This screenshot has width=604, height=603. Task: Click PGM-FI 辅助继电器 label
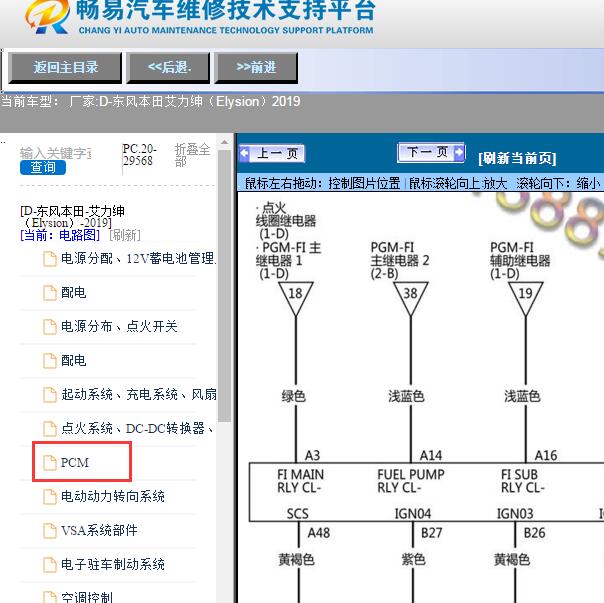pyautogui.click(x=520, y=260)
